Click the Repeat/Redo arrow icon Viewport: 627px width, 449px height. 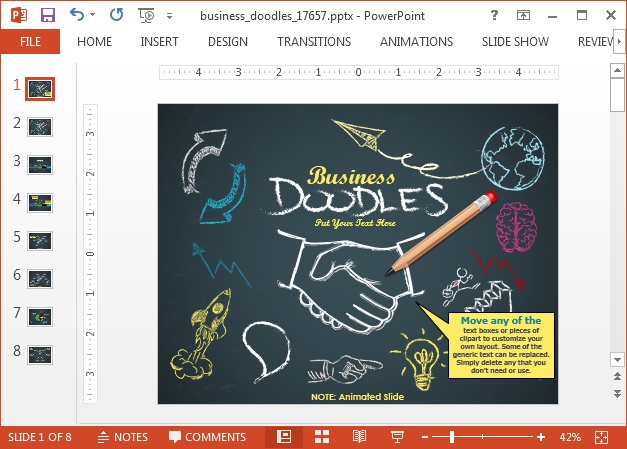[116, 16]
